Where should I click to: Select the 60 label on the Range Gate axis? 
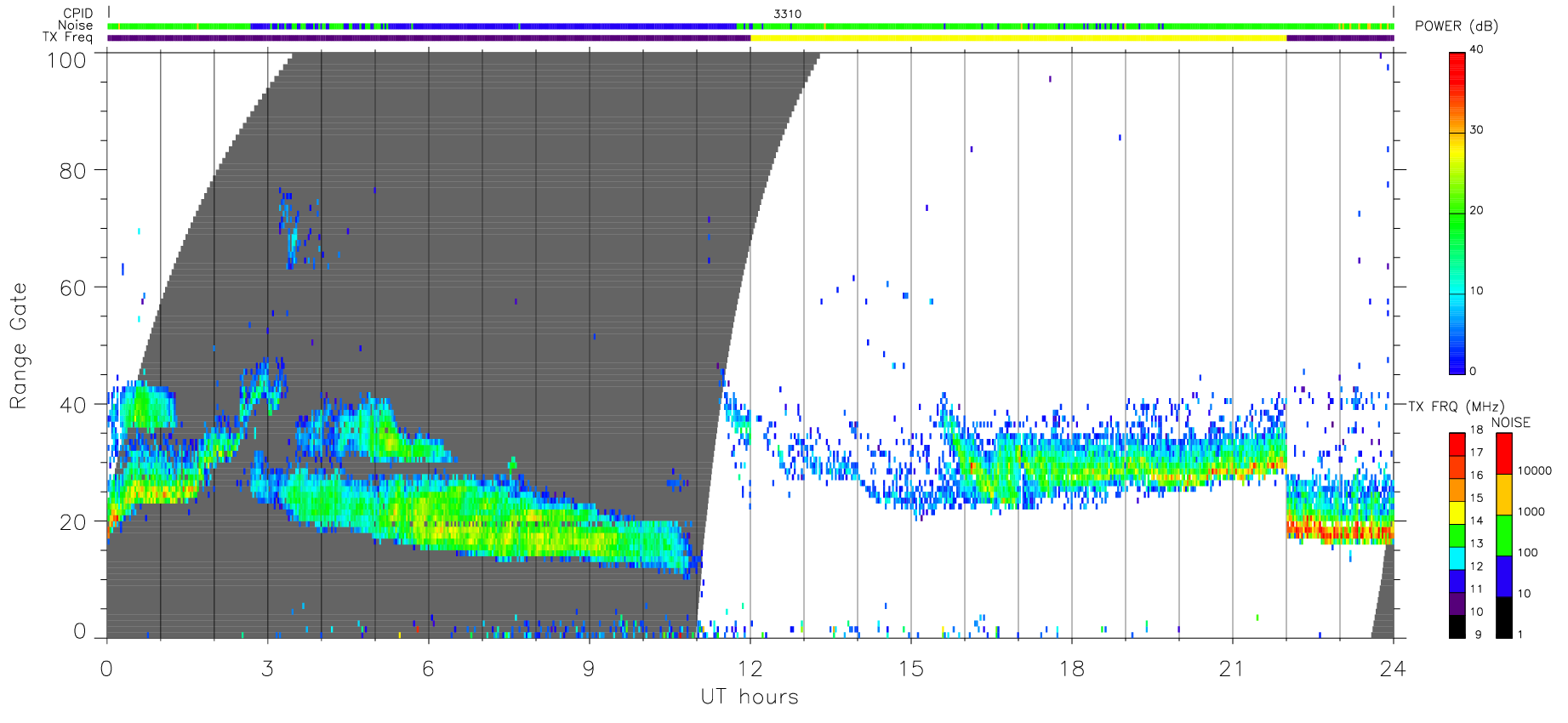tap(72, 287)
